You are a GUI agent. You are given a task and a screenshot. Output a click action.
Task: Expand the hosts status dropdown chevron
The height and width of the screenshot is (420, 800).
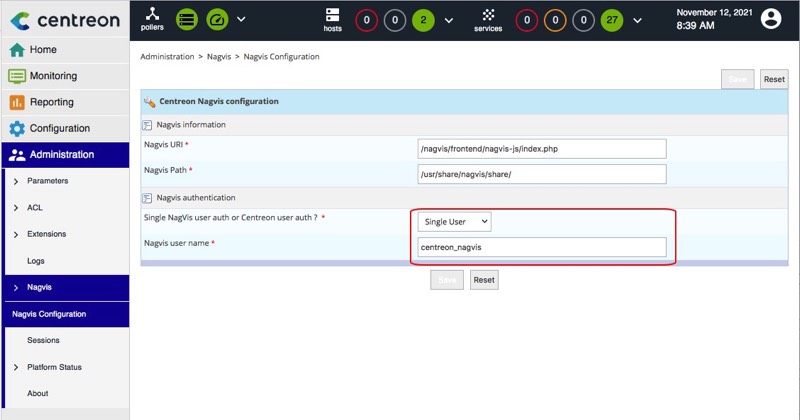(x=449, y=20)
